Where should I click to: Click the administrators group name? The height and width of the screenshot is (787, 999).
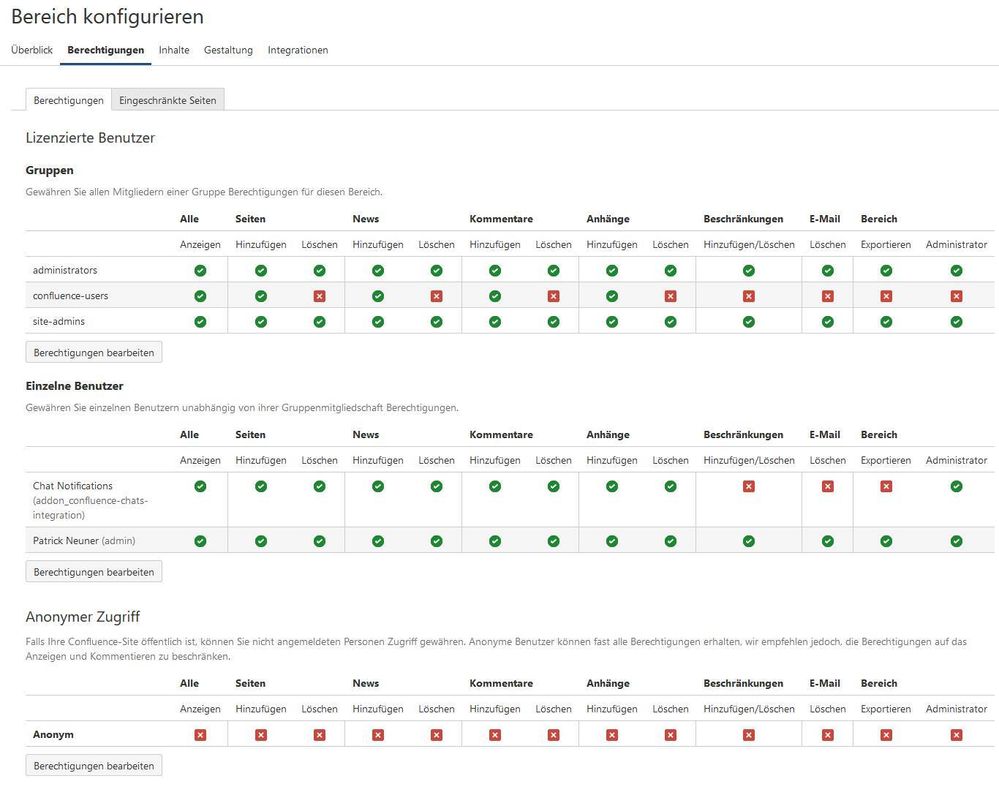[65, 270]
